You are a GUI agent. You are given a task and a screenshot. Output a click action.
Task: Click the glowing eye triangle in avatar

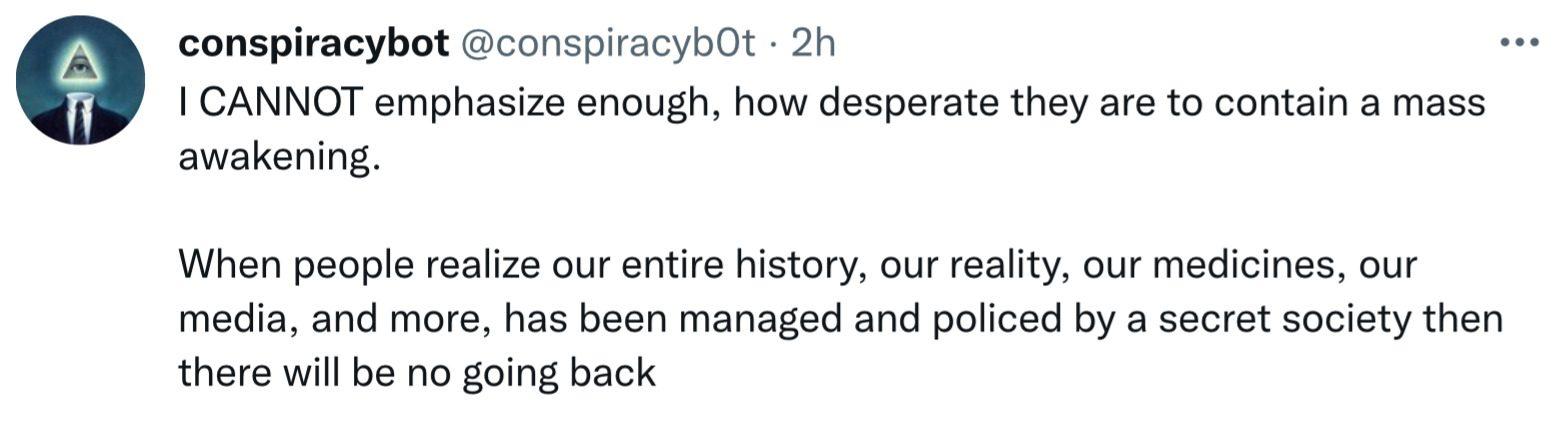(79, 64)
